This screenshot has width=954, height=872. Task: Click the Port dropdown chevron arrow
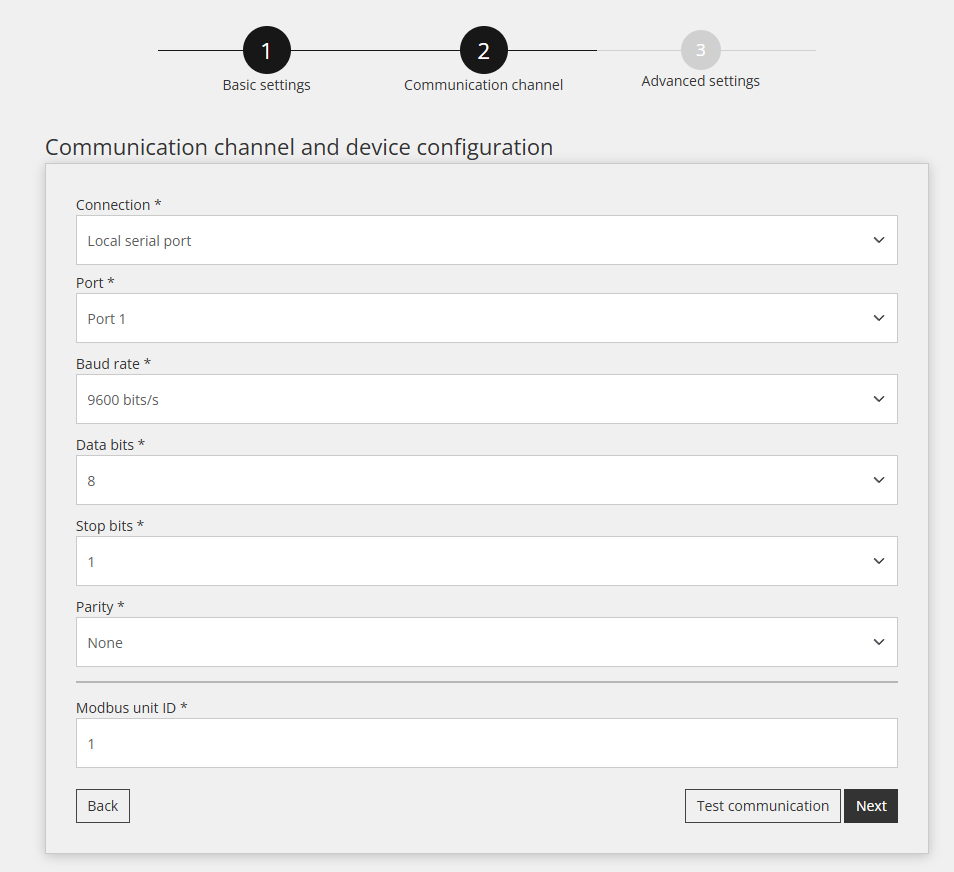(x=879, y=318)
